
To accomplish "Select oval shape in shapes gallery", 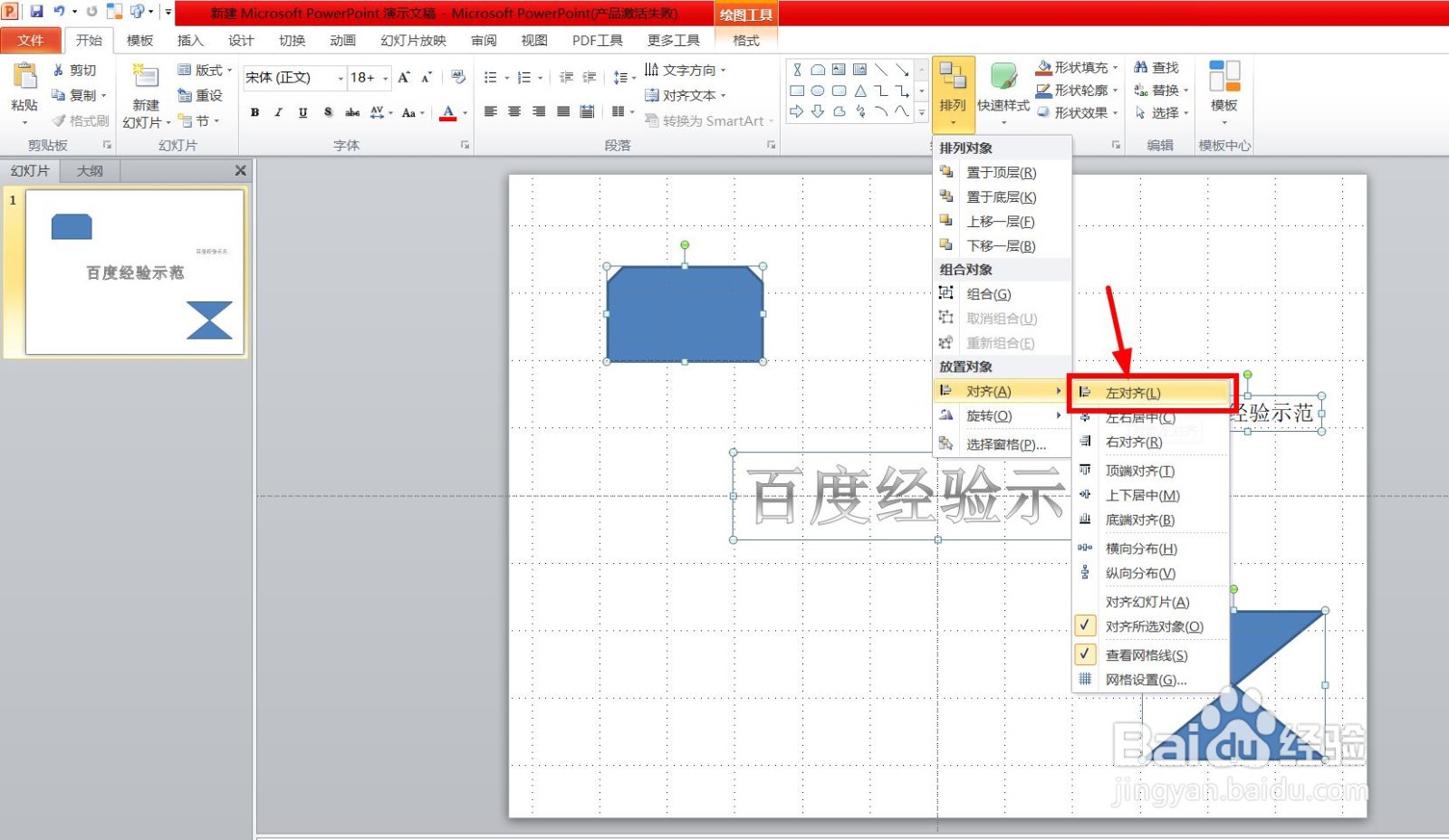I will pos(818,91).
